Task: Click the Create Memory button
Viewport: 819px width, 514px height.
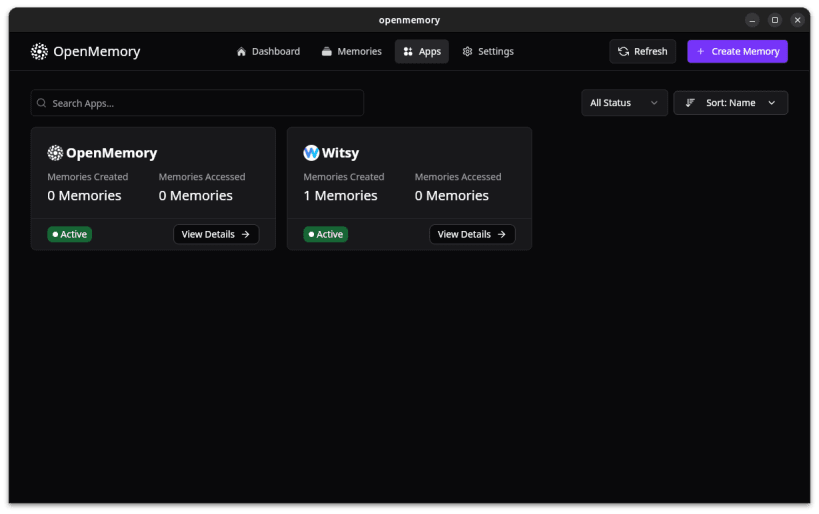Action: tap(738, 51)
